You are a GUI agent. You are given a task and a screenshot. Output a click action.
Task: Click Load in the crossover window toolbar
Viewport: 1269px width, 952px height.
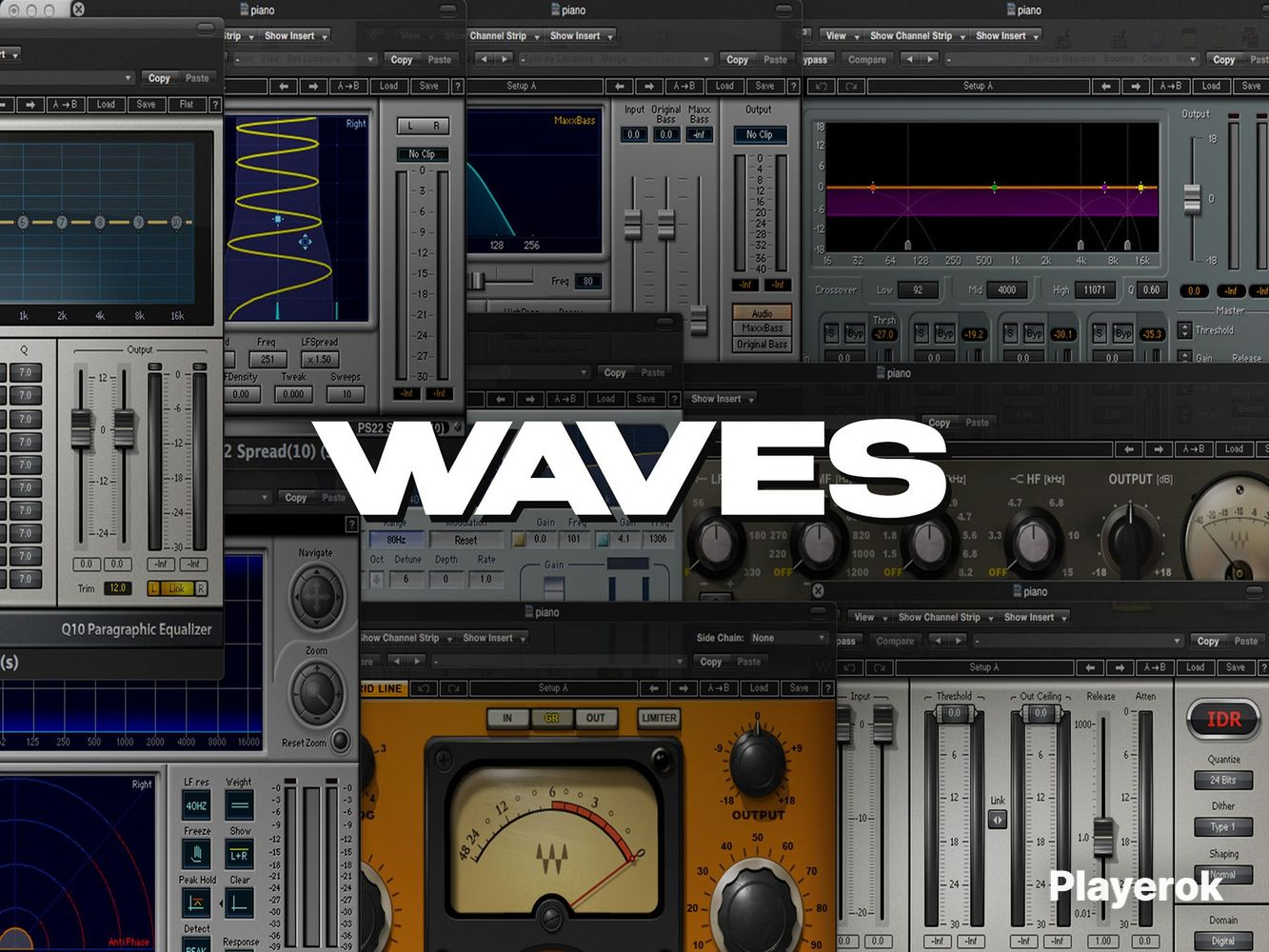tap(1211, 86)
